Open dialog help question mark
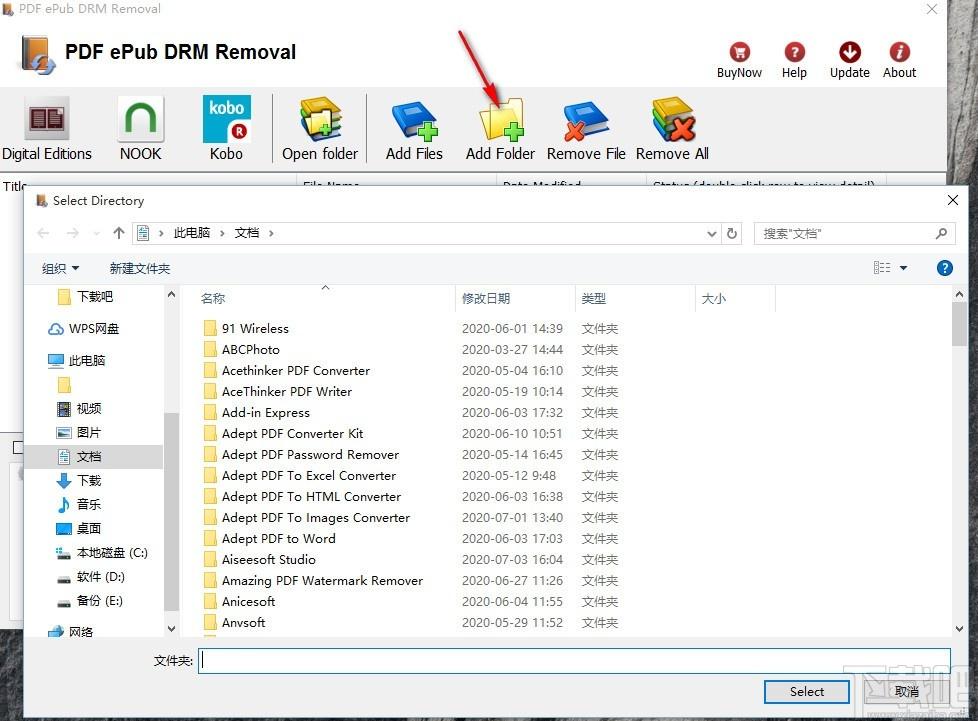Image resolution: width=978 pixels, height=721 pixels. click(x=944, y=268)
